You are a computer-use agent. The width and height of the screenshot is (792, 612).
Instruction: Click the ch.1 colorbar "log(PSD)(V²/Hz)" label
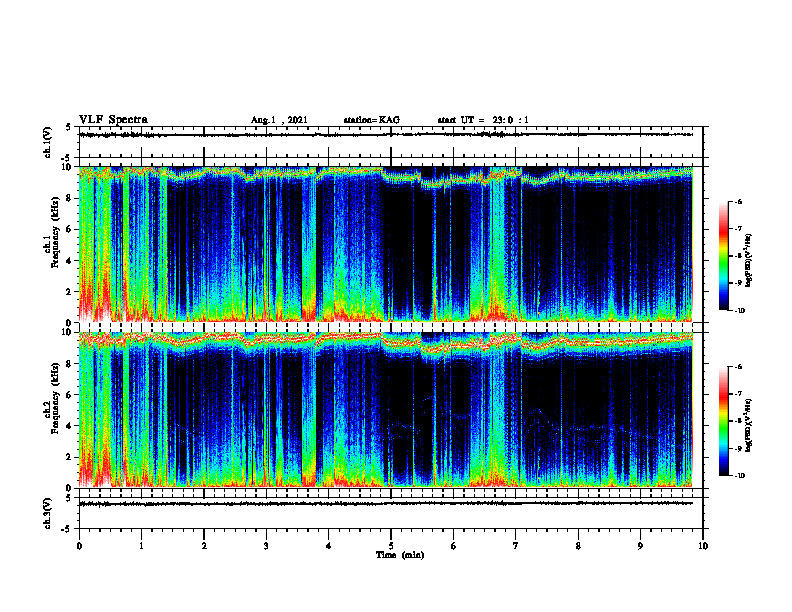pyautogui.click(x=749, y=260)
